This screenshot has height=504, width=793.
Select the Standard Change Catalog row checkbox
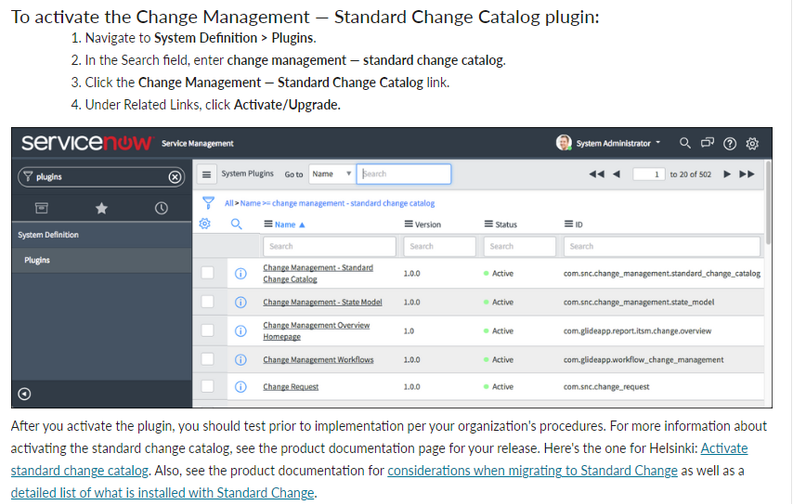pyautogui.click(x=207, y=273)
